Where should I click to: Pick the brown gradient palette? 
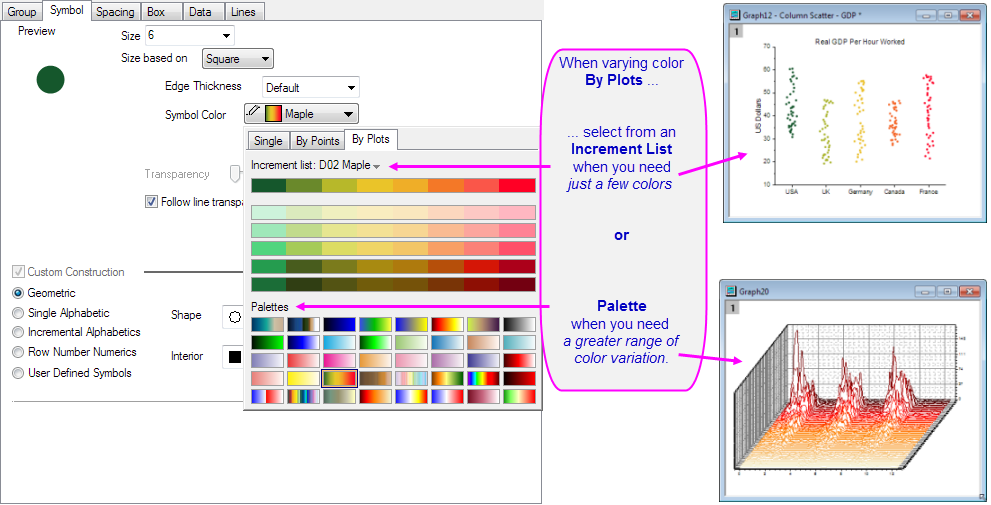coord(375,379)
